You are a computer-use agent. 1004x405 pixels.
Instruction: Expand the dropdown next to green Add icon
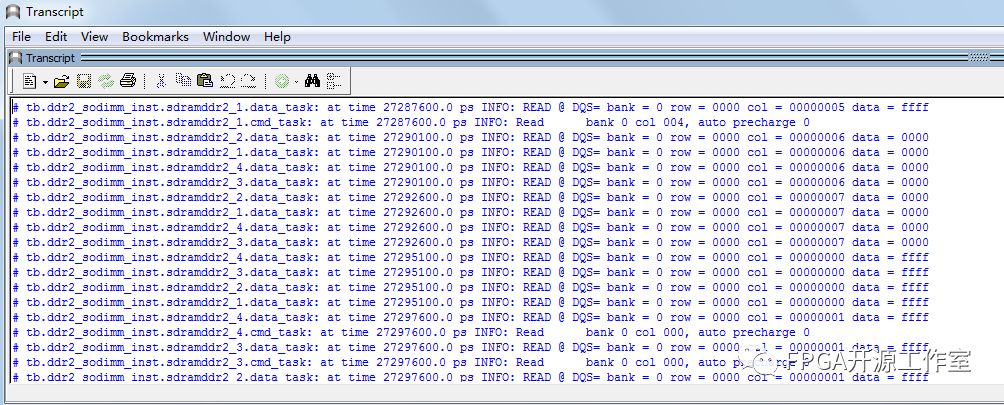point(296,81)
